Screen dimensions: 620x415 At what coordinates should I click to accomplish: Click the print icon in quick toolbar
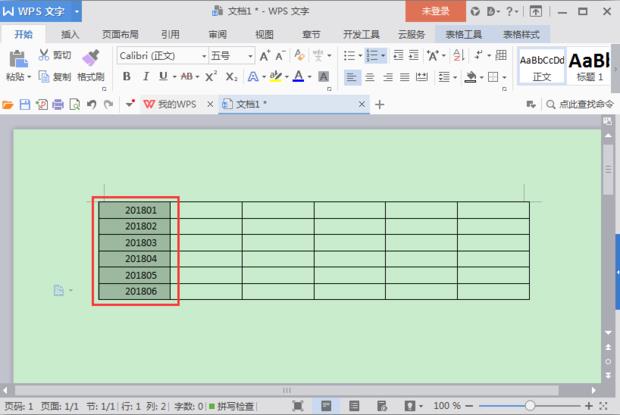(58, 105)
